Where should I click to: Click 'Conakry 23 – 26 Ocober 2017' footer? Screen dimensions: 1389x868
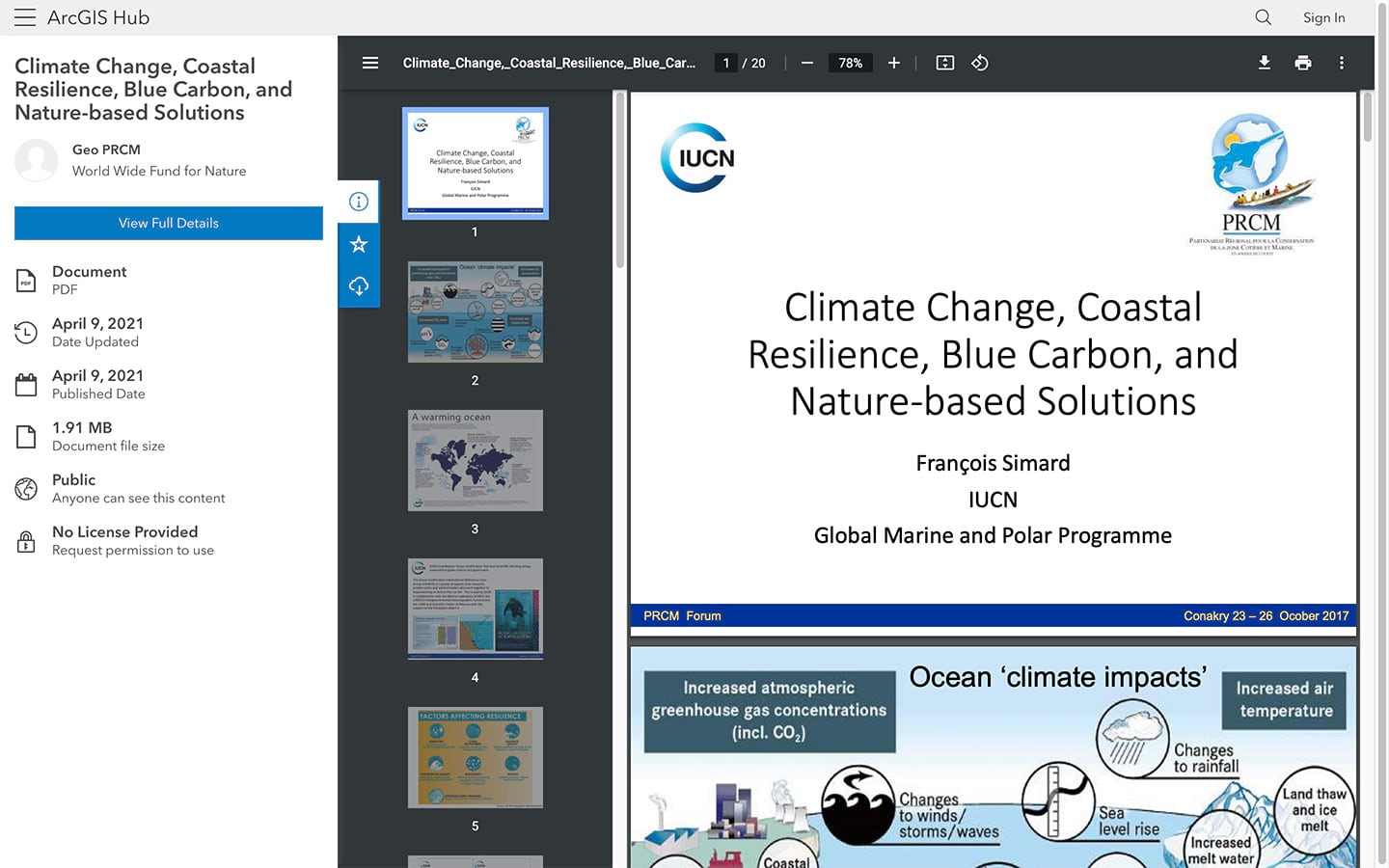click(1266, 616)
